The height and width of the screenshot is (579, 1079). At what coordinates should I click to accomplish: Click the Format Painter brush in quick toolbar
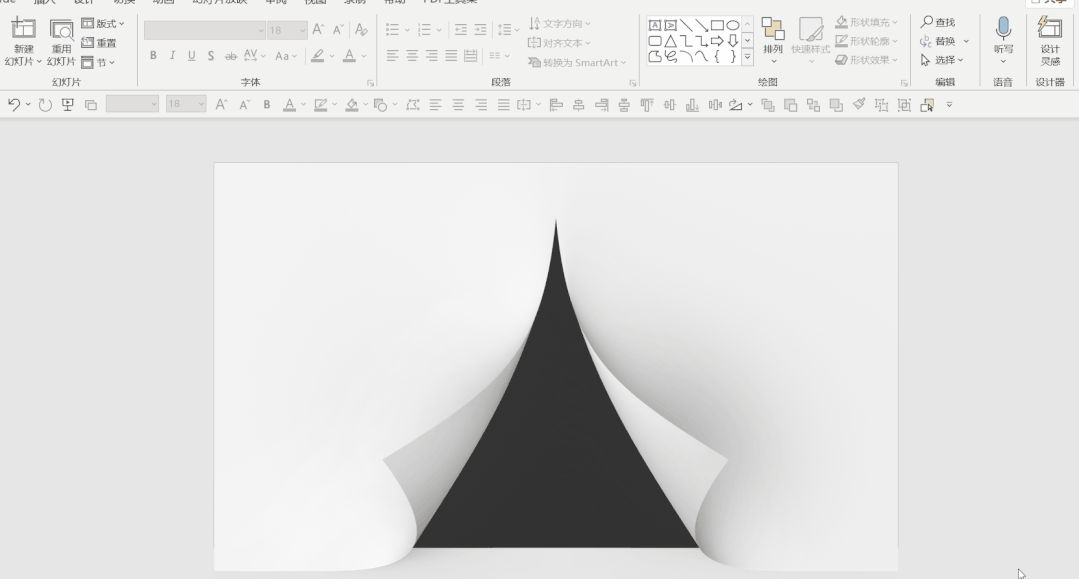click(x=859, y=105)
